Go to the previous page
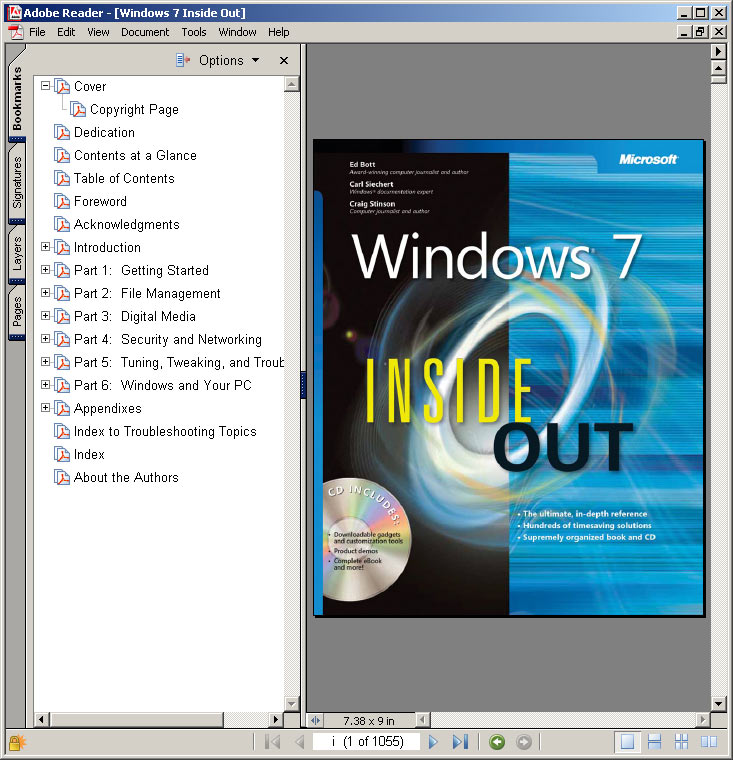733x760 pixels. click(x=300, y=742)
